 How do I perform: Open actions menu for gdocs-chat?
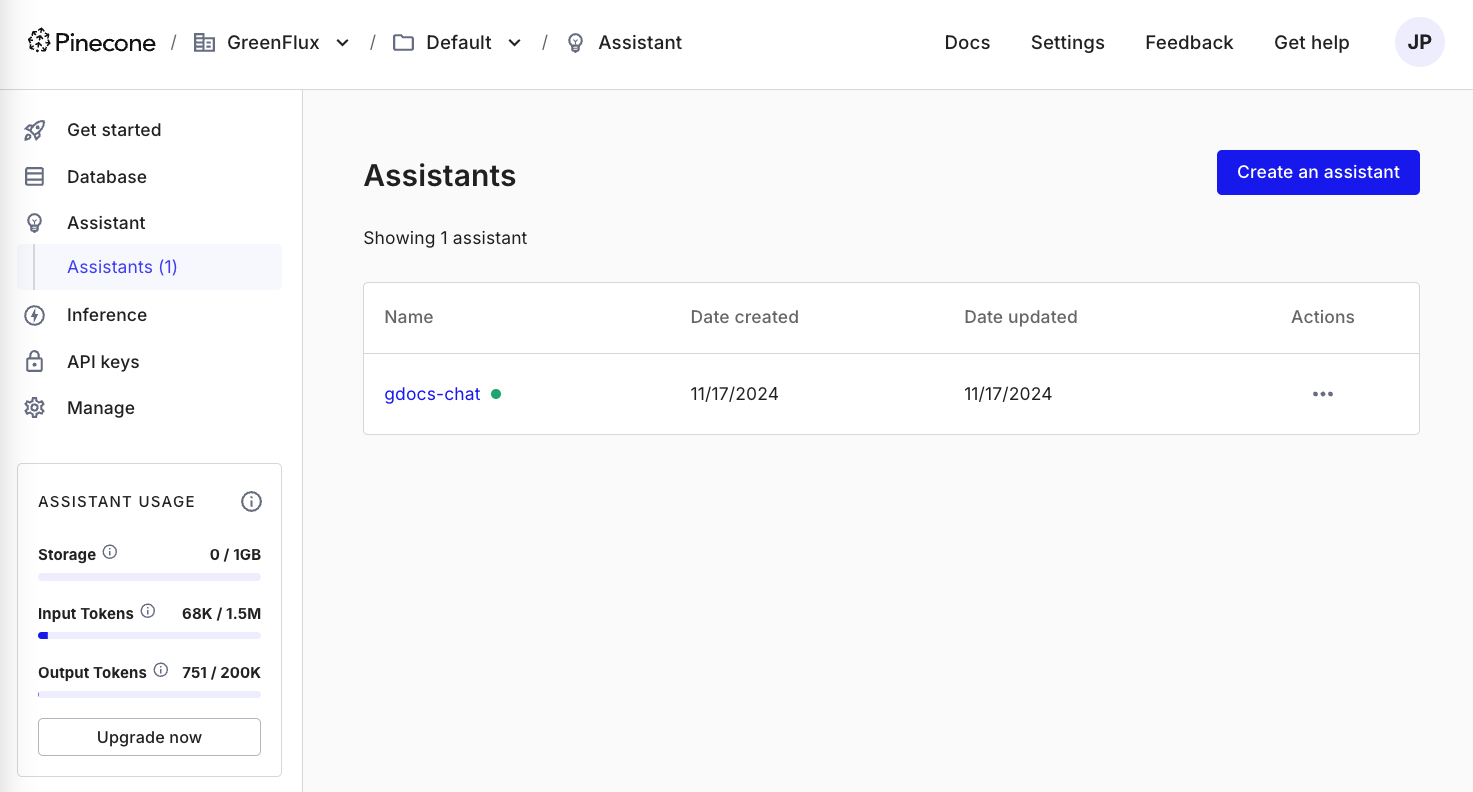(1322, 394)
